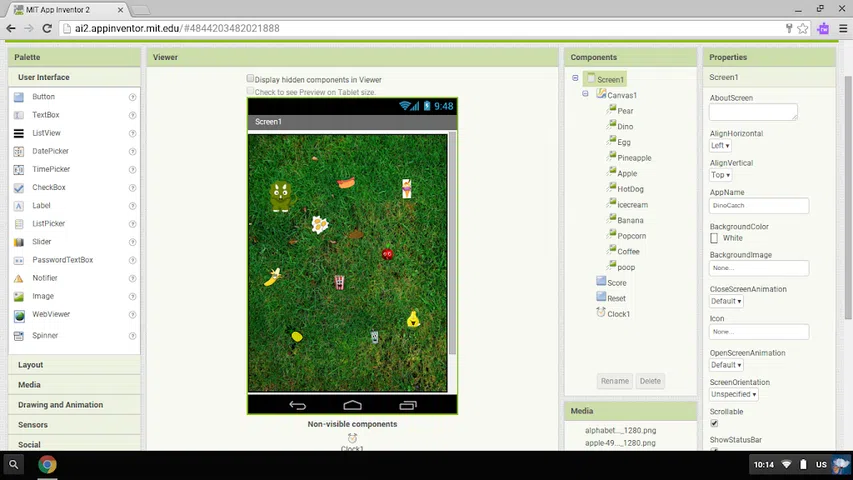Click the Rename button
This screenshot has width=853, height=480.
pos(615,381)
